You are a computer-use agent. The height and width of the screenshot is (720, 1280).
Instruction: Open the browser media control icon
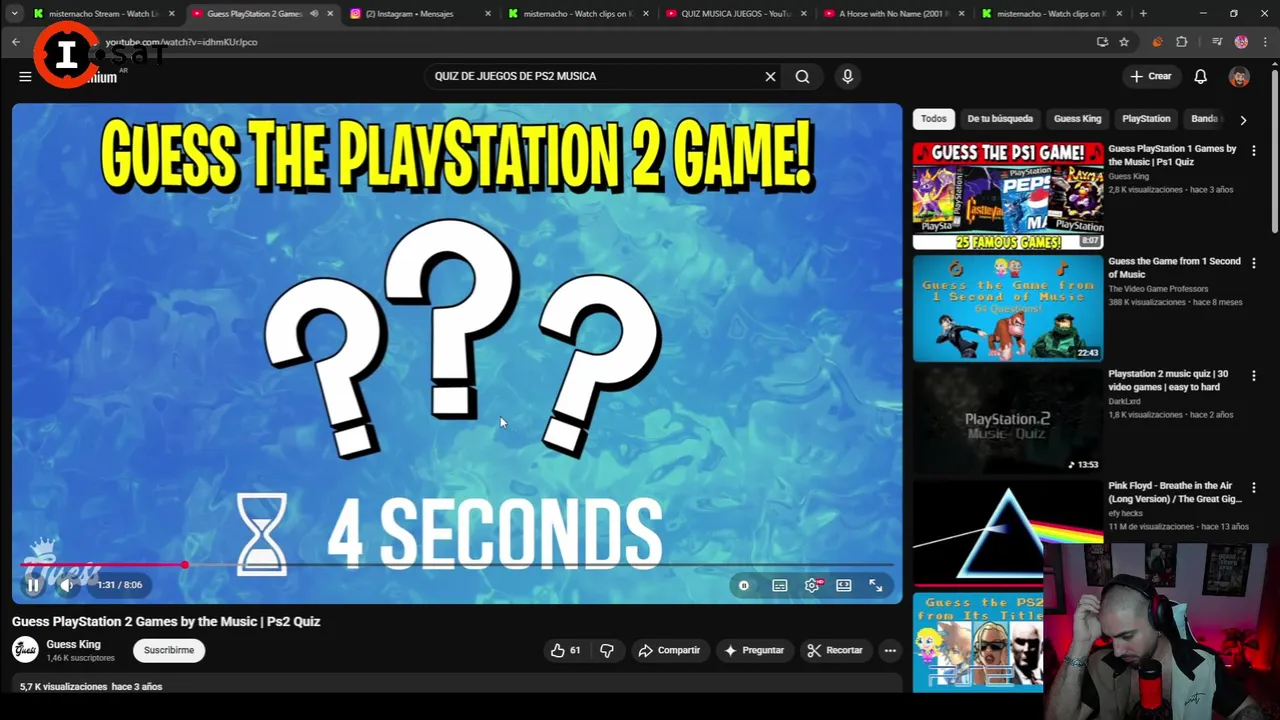tap(1217, 42)
